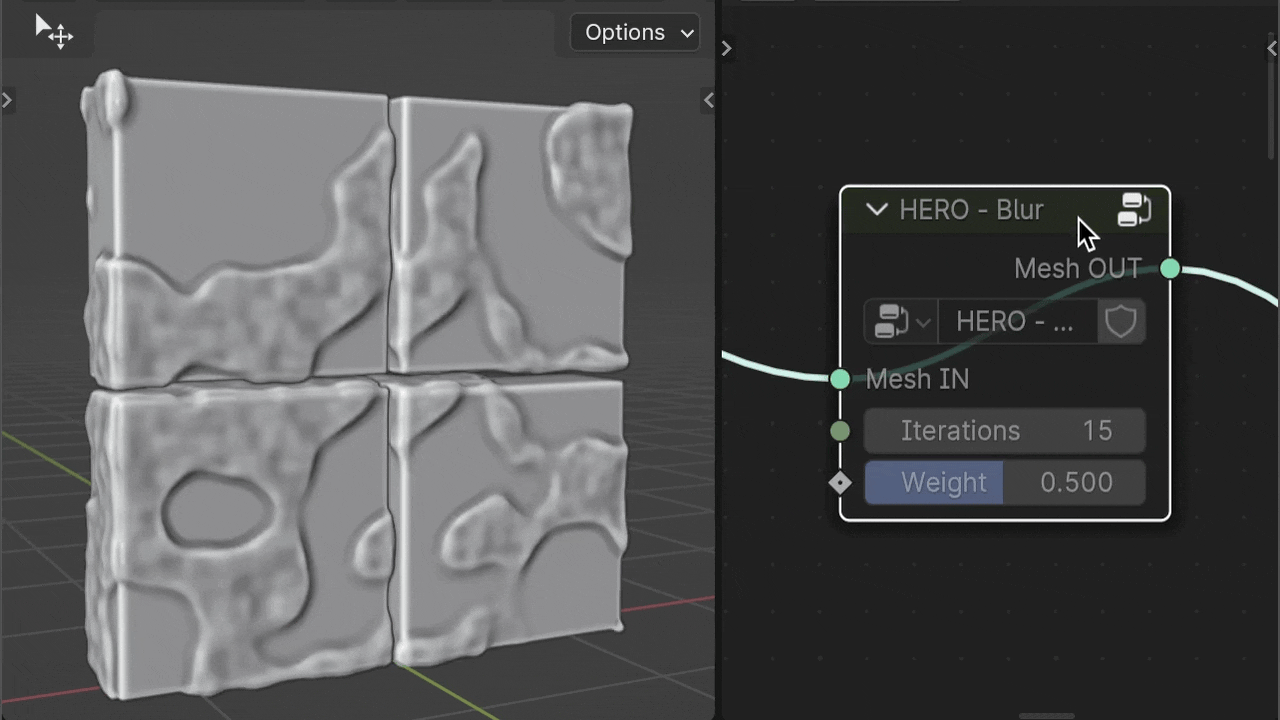The width and height of the screenshot is (1280, 720).
Task: Click the Mesh OUT output socket
Action: pos(1170,268)
